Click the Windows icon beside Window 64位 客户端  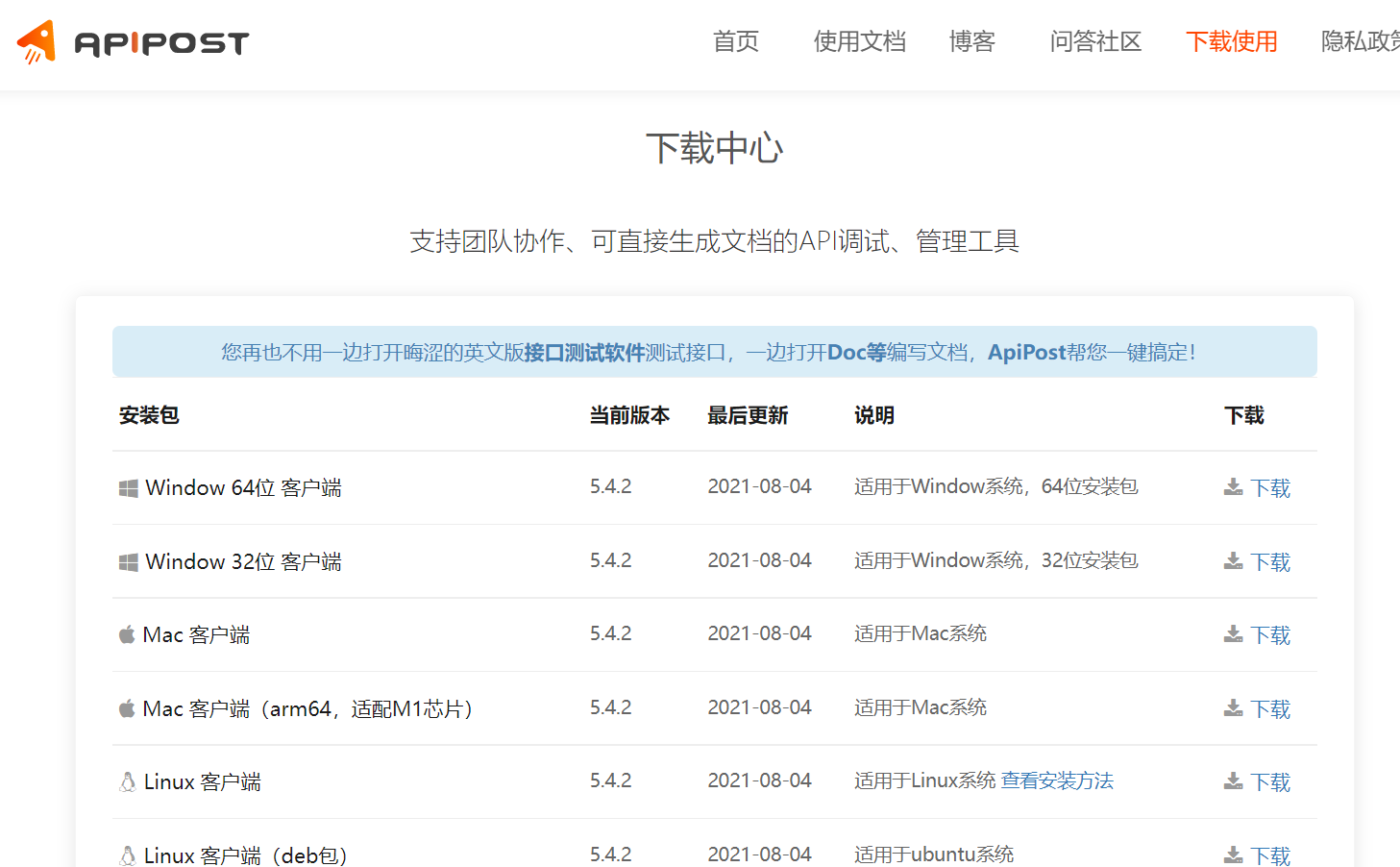(x=126, y=487)
